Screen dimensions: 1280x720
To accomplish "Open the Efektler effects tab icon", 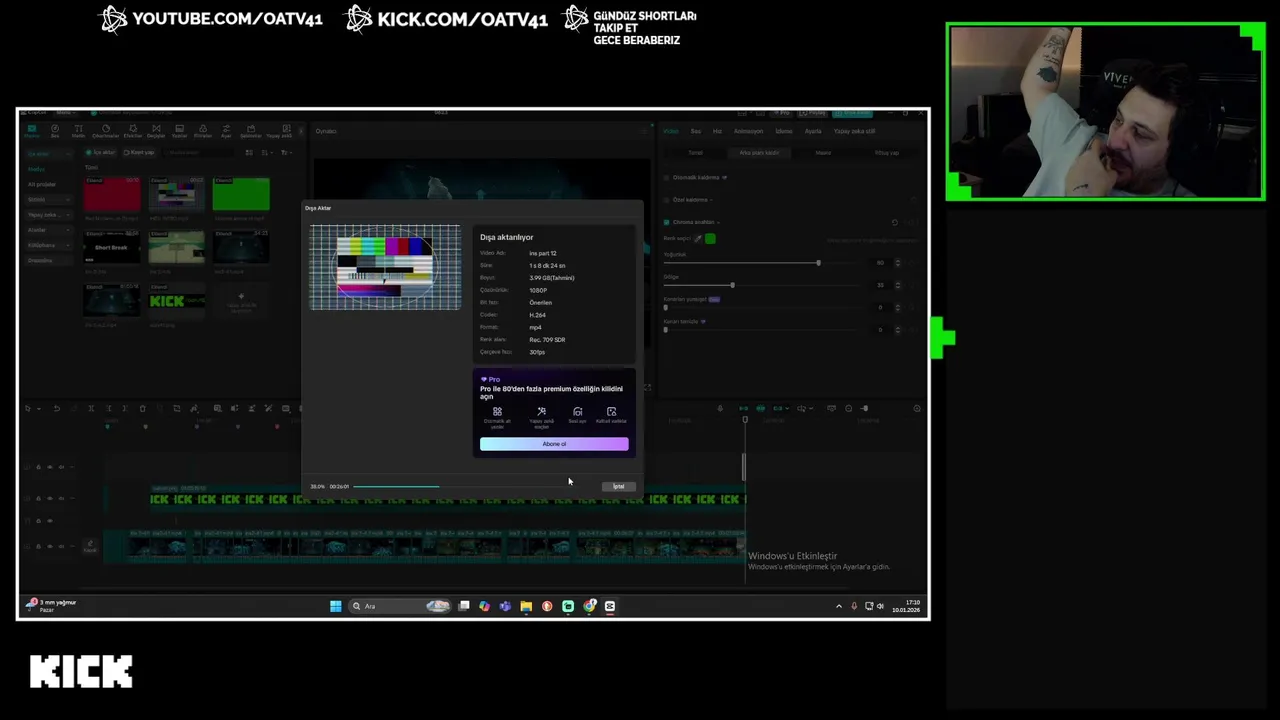I will tap(133, 131).
